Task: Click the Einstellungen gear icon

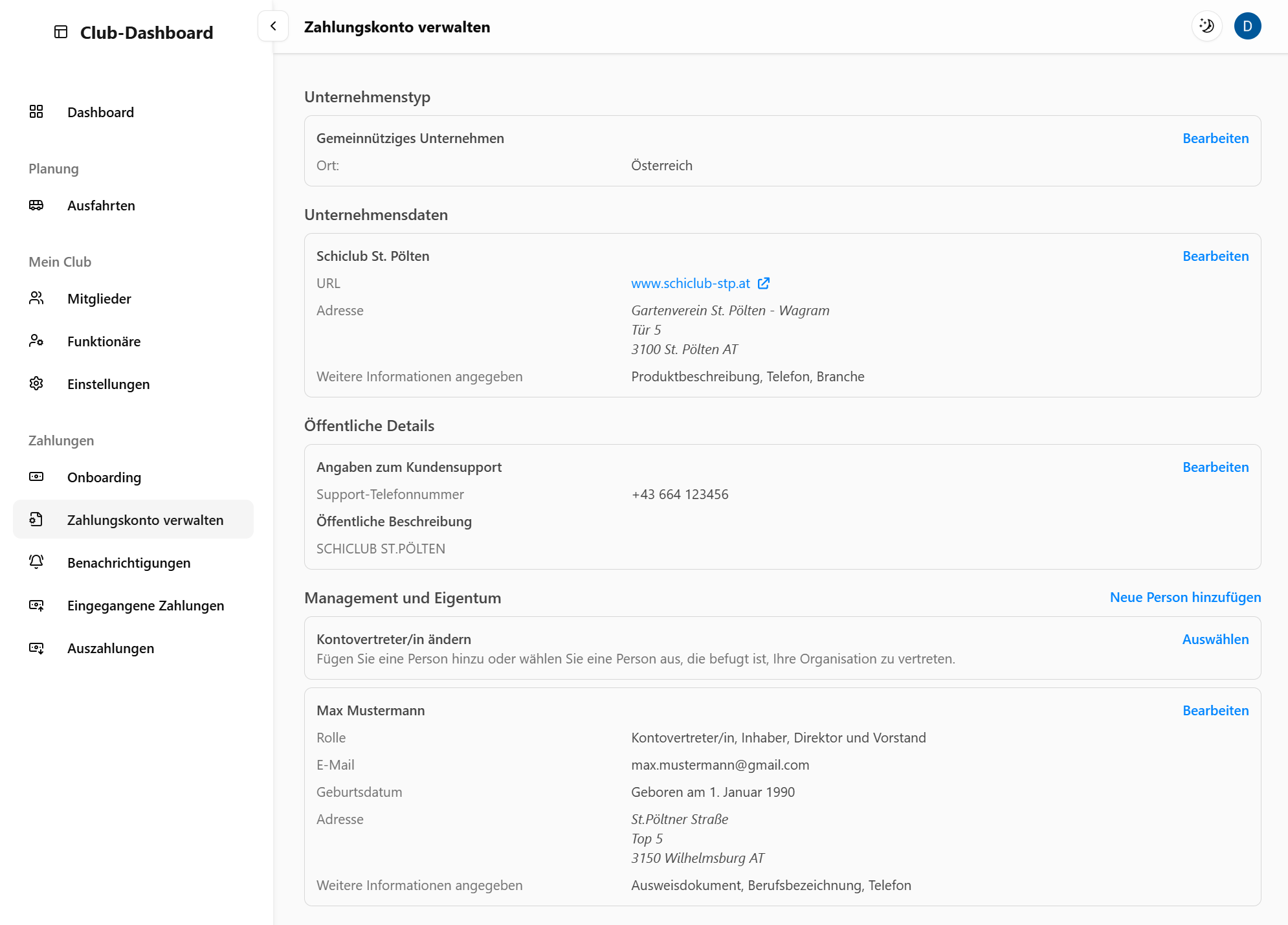Action: coord(36,384)
